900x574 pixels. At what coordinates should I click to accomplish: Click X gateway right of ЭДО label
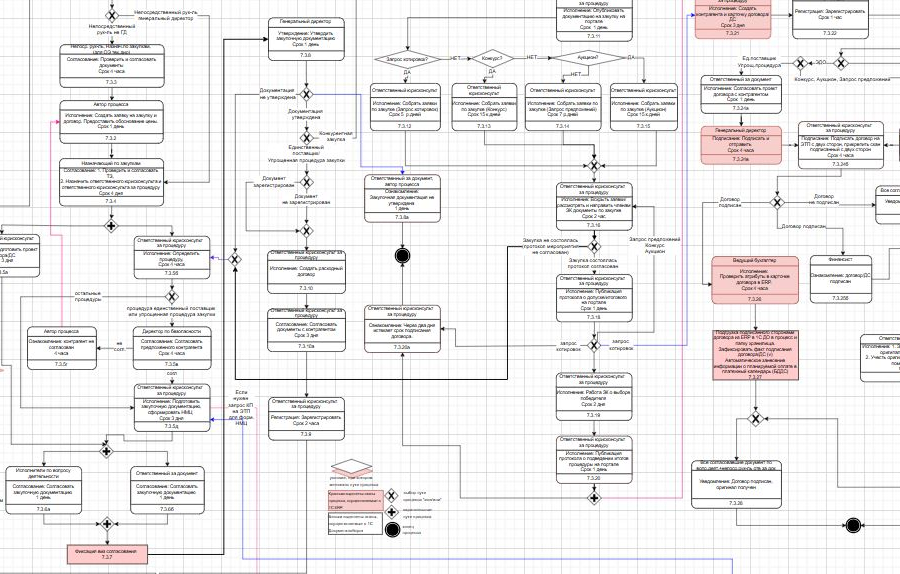pyautogui.click(x=841, y=63)
